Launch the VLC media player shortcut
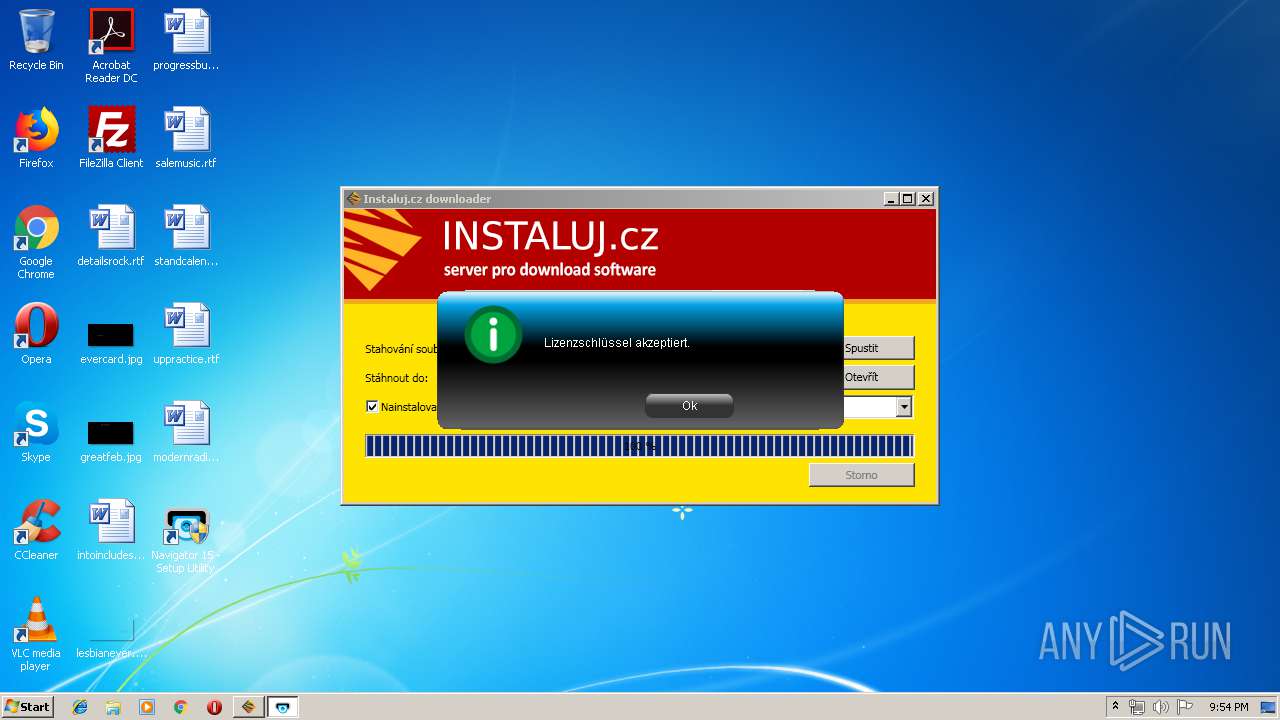This screenshot has width=1280, height=720. point(36,635)
